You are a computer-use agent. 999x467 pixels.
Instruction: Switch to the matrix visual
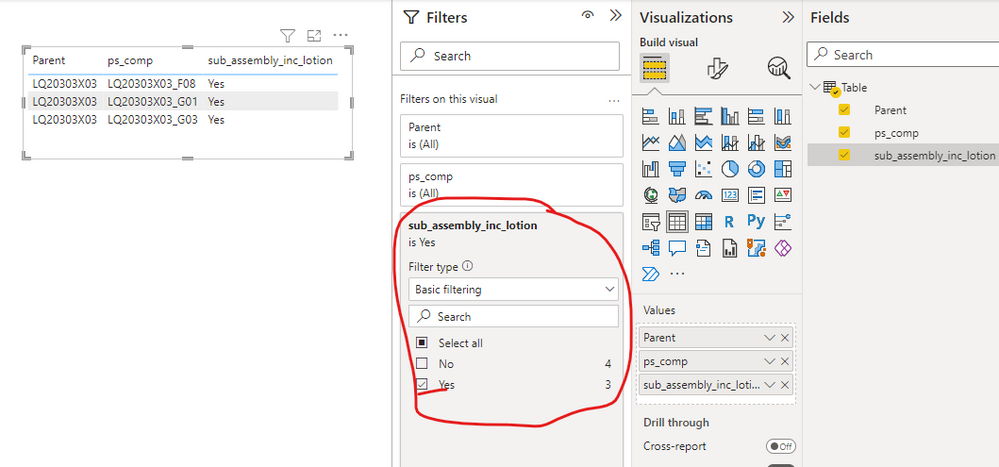point(703,222)
